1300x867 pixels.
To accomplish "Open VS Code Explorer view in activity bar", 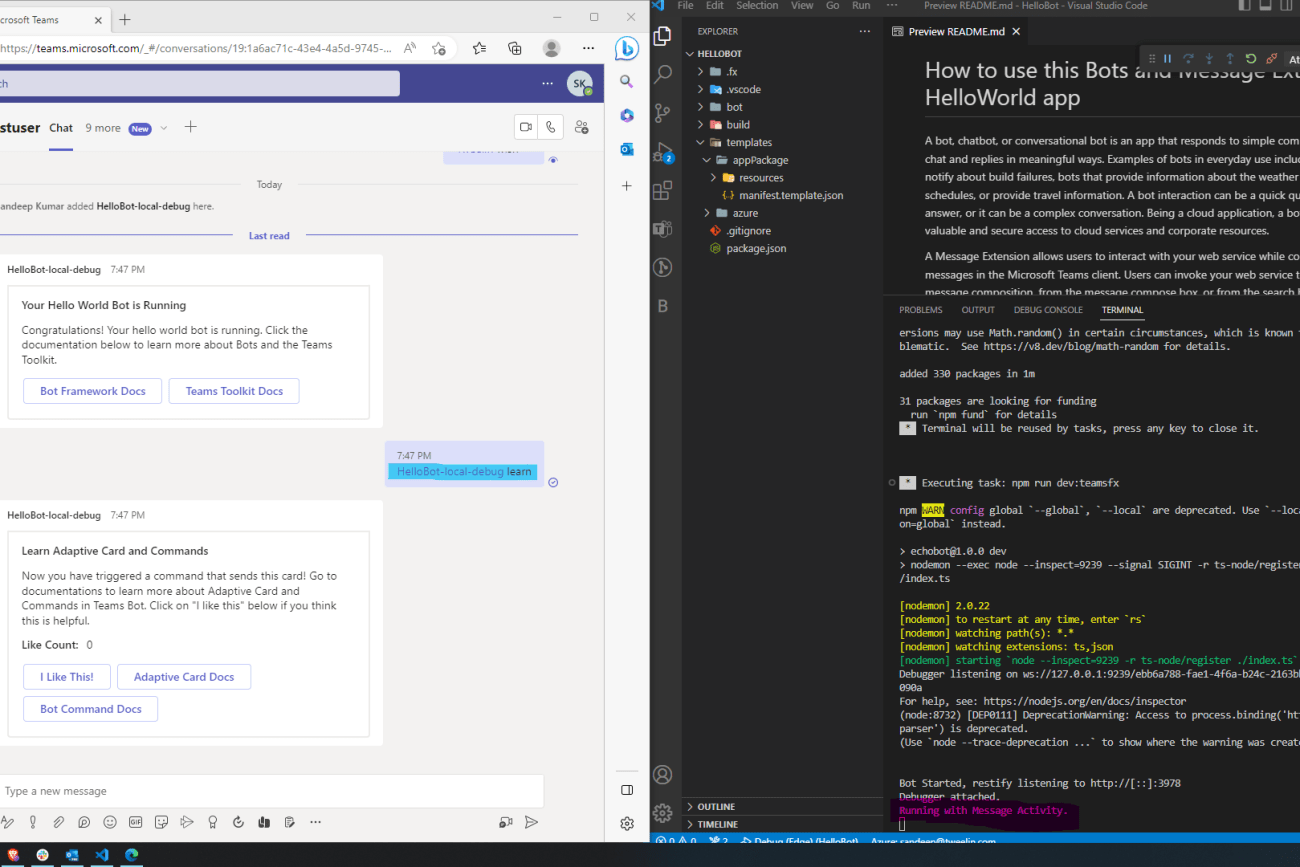I will tap(662, 36).
